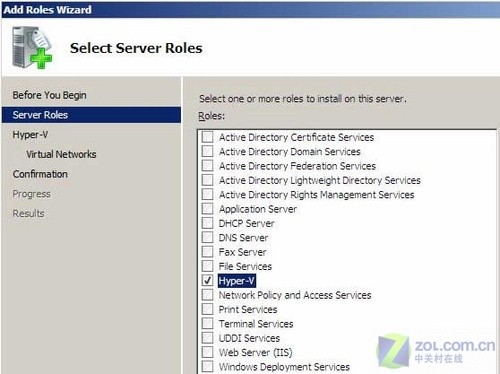Viewport: 500px width, 374px height.
Task: Tick Active Directory Rights Management Services
Action: pos(207,194)
